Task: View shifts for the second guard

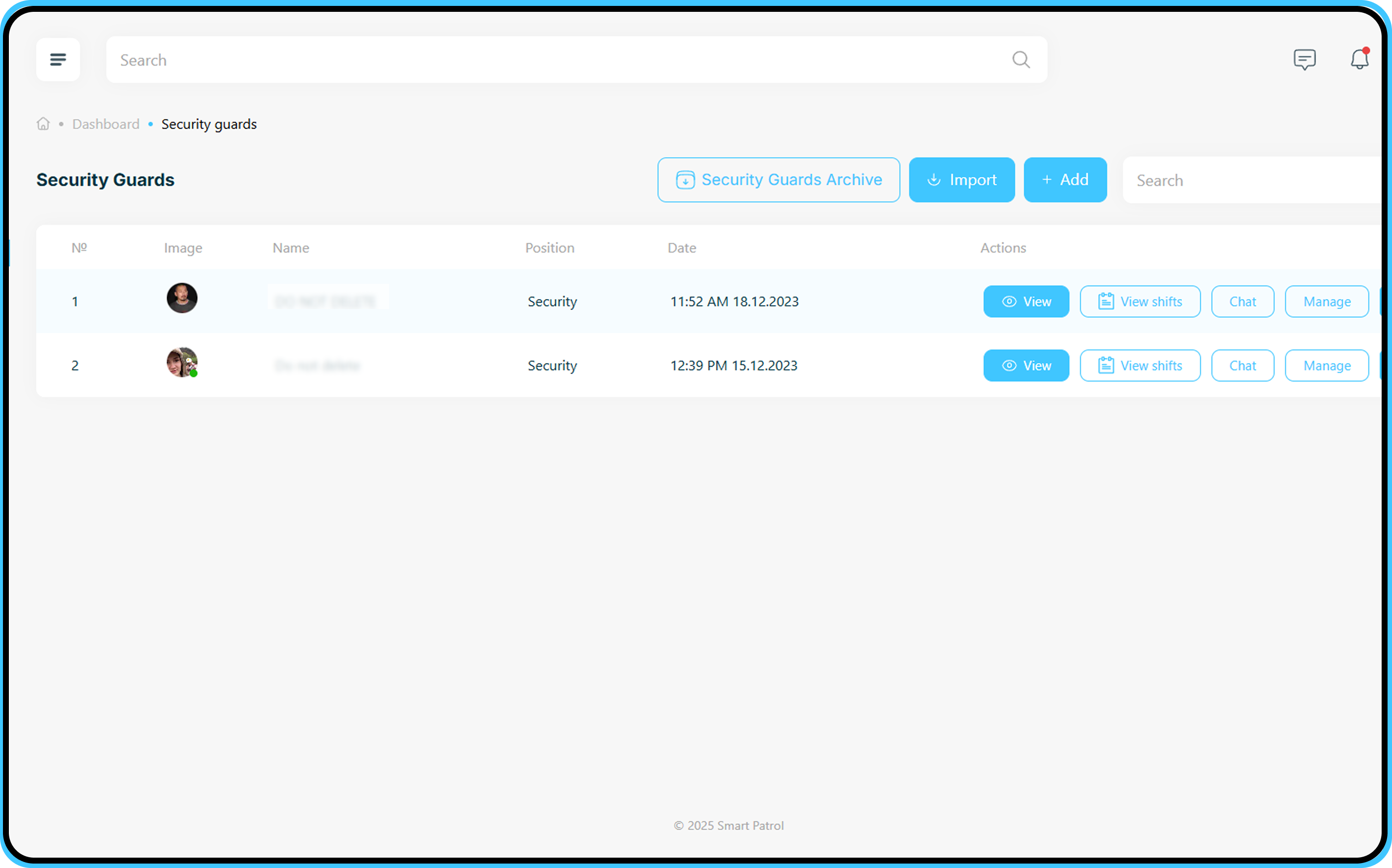Action: [x=1140, y=366]
